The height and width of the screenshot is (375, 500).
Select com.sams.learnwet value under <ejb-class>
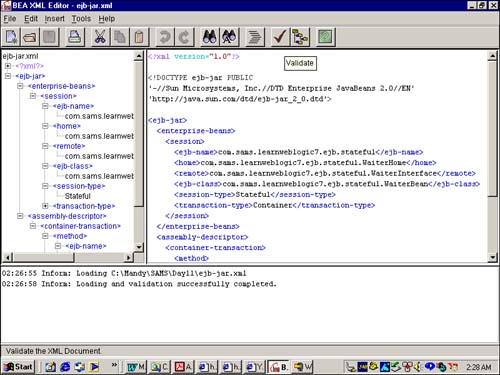(99, 176)
